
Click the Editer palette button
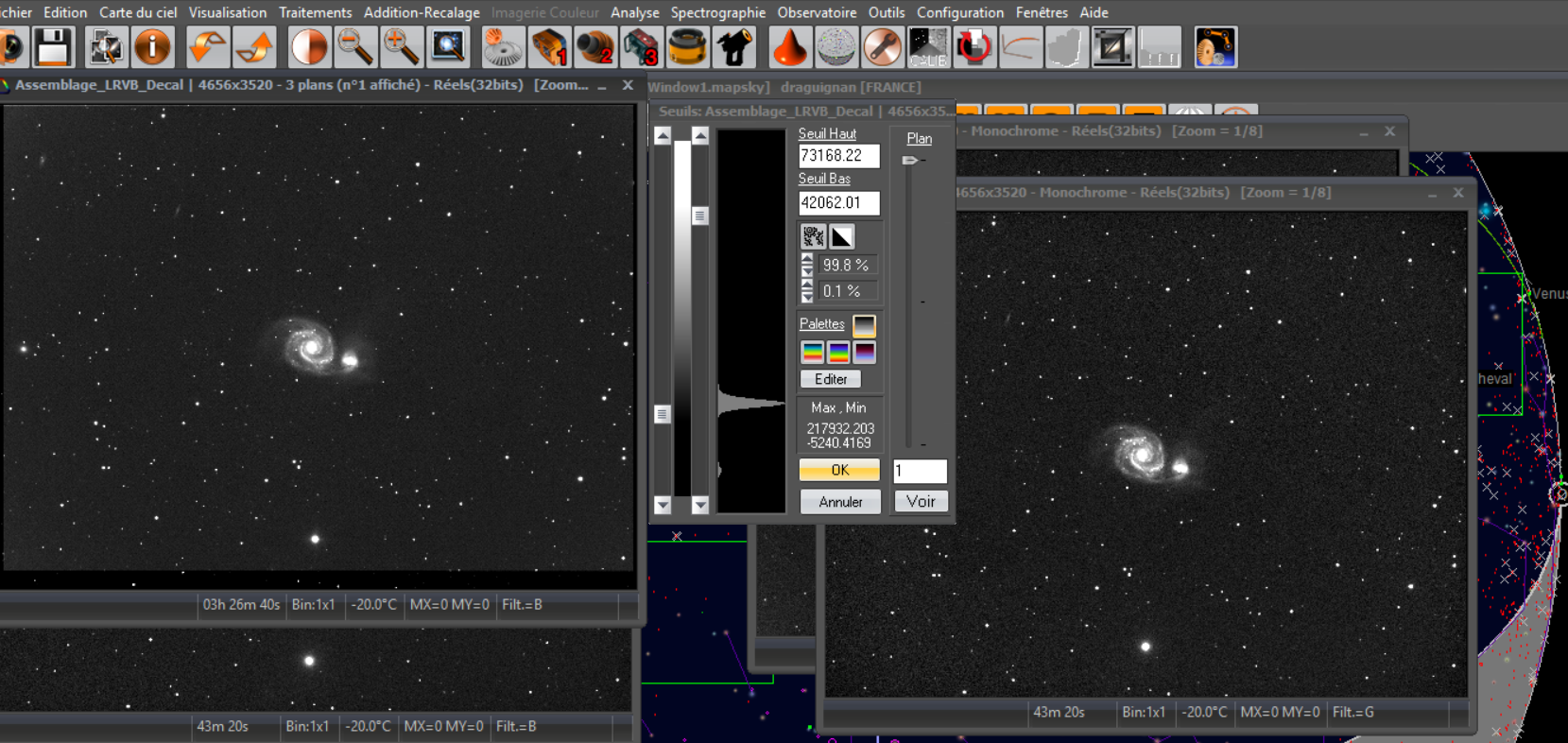coord(831,379)
